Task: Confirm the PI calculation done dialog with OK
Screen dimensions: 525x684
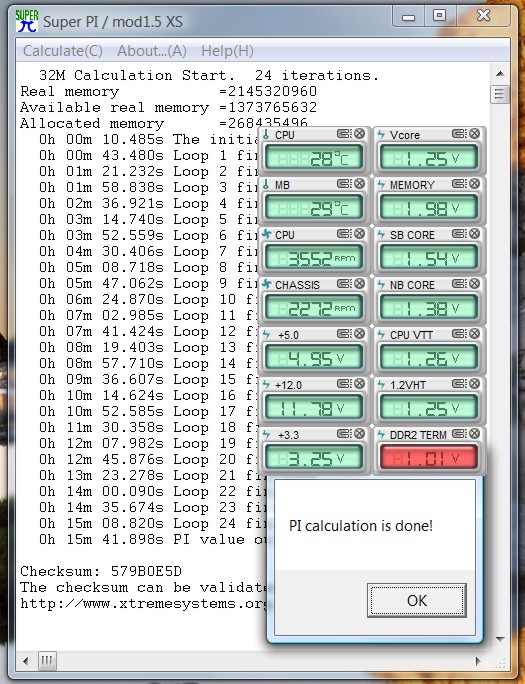Action: tap(417, 600)
